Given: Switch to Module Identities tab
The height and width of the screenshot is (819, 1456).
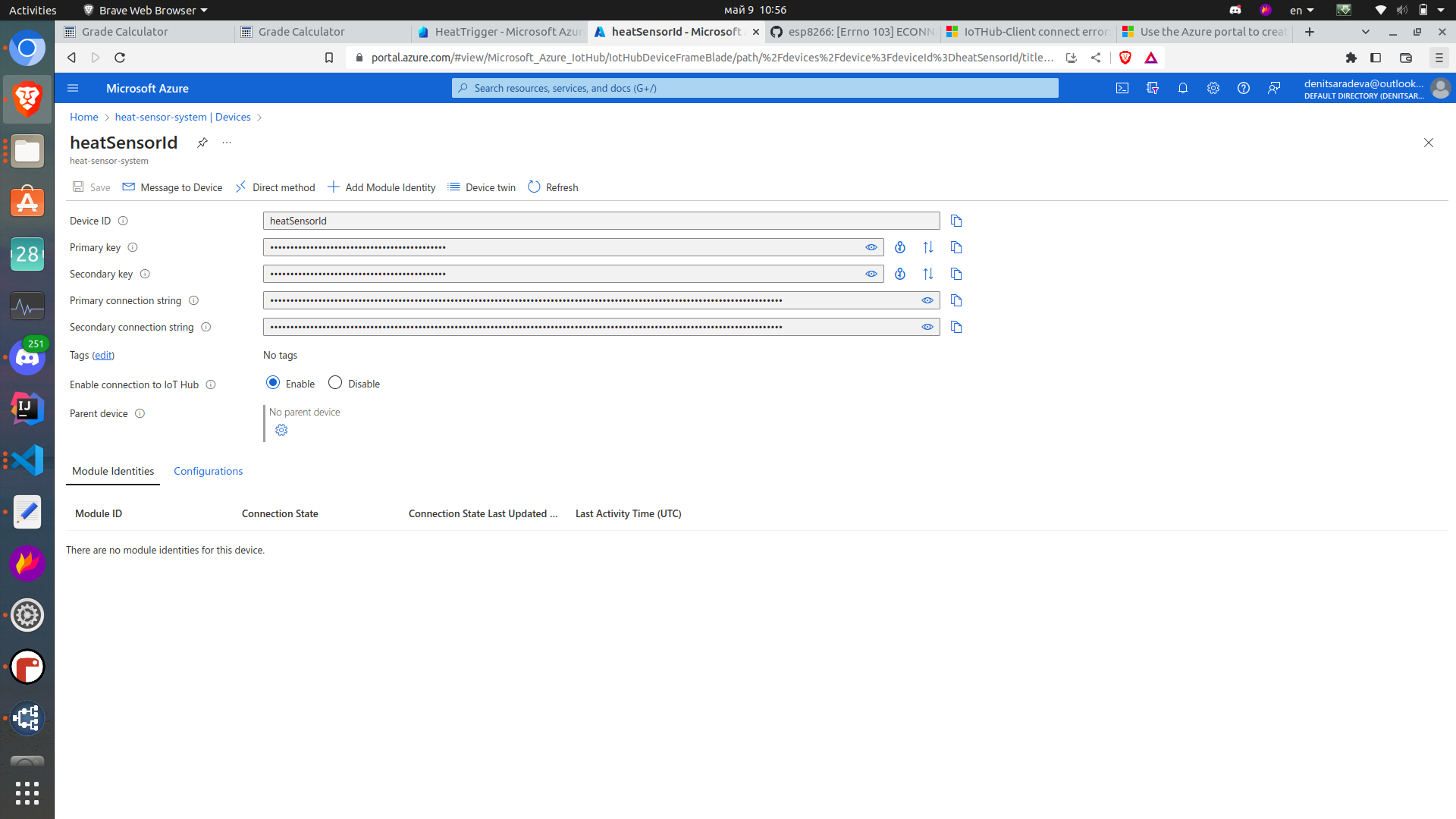Looking at the screenshot, I should tap(113, 471).
